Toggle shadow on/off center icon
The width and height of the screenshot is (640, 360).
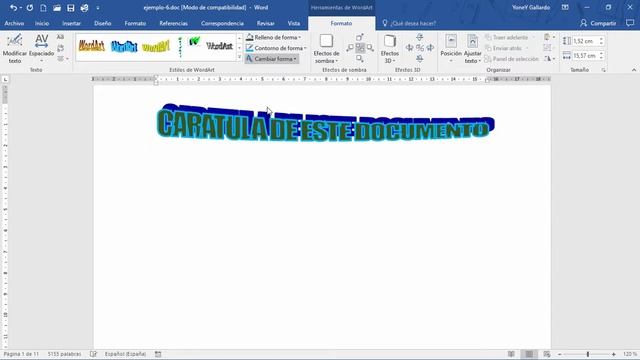360,48
